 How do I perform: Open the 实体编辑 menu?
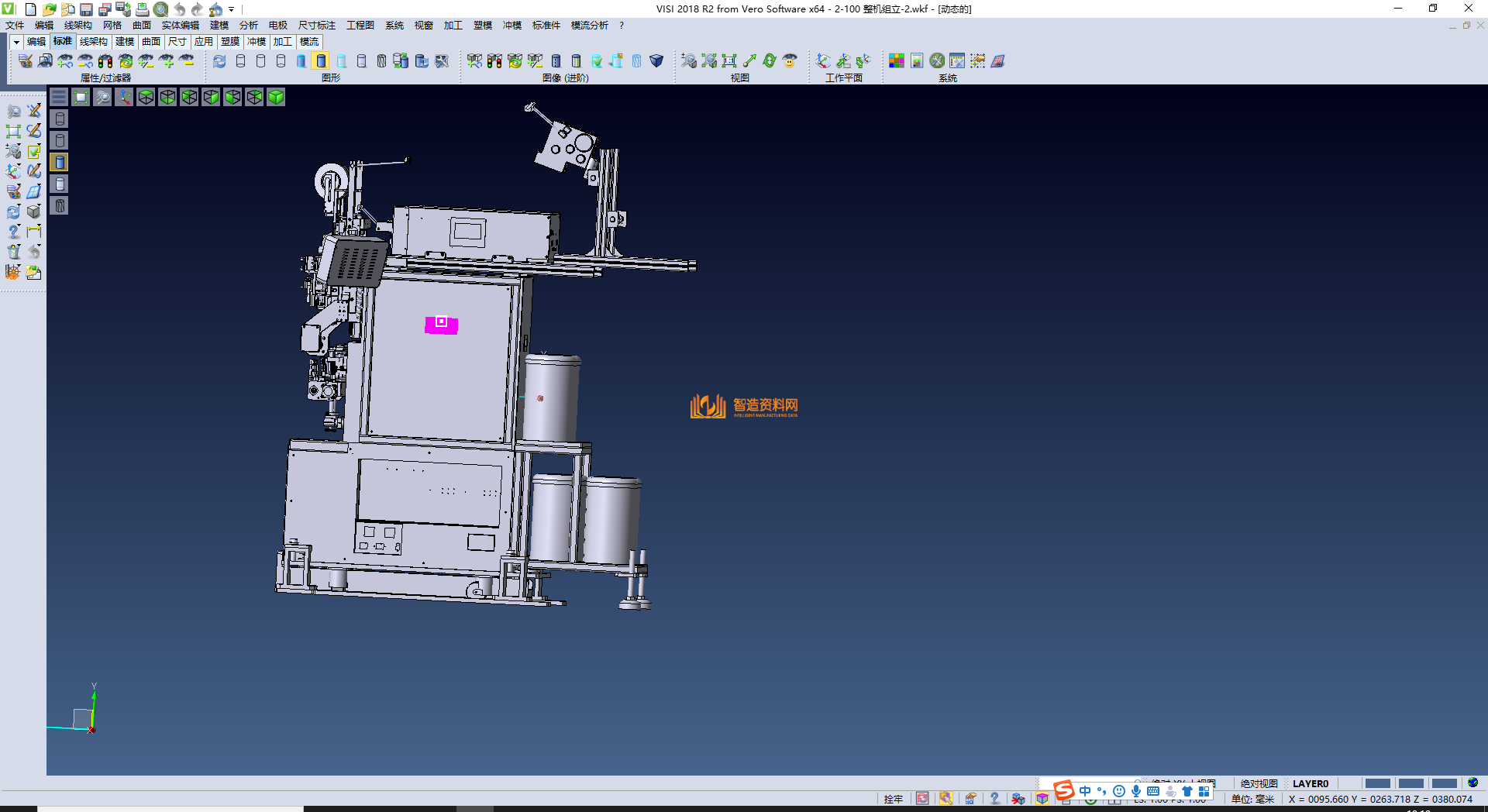click(x=180, y=26)
